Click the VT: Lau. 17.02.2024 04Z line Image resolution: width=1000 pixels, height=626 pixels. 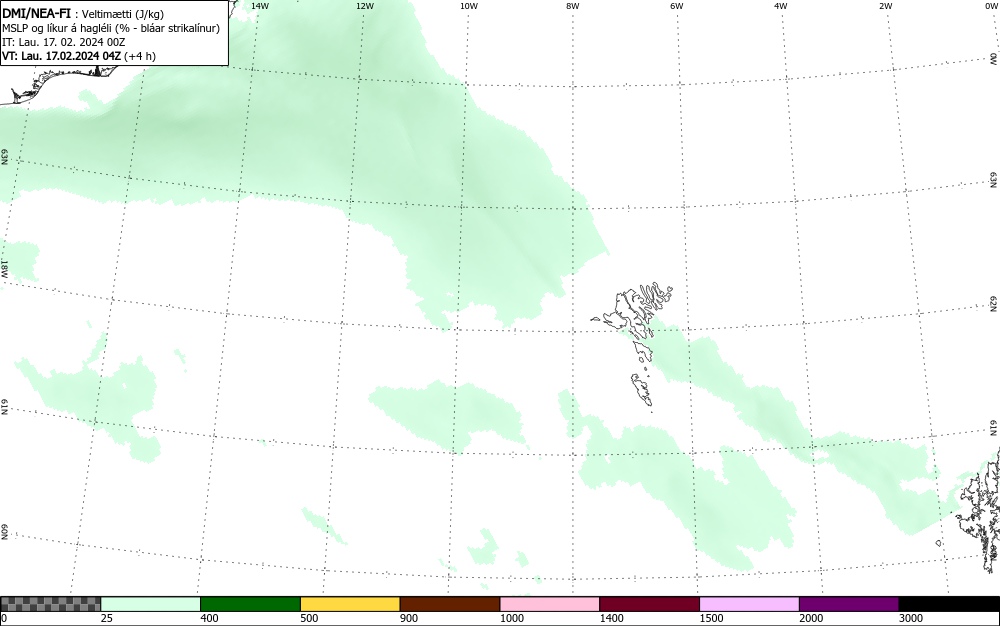pyautogui.click(x=79, y=56)
